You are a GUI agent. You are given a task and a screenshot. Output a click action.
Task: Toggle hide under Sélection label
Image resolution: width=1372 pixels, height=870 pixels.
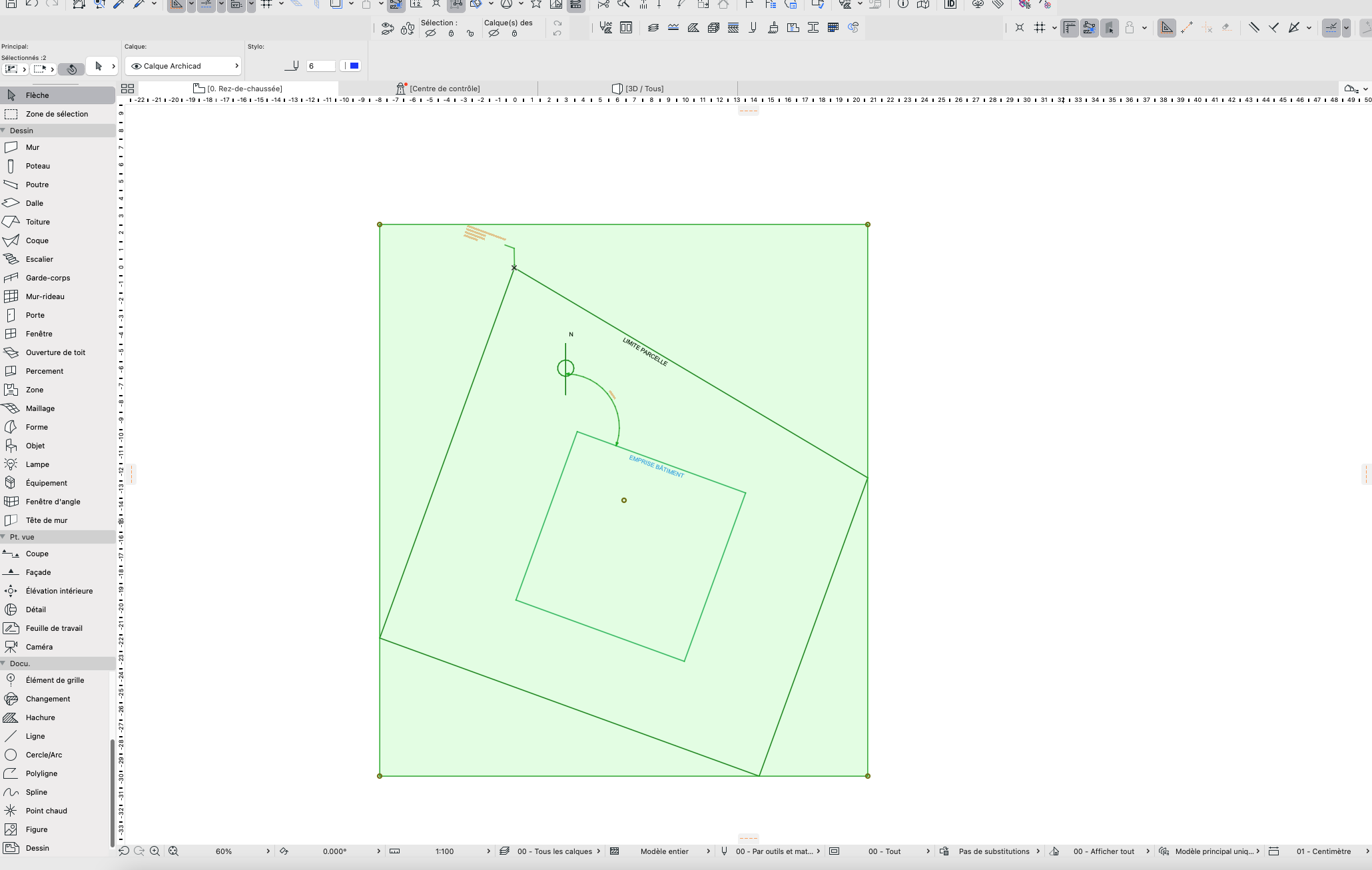click(x=430, y=33)
